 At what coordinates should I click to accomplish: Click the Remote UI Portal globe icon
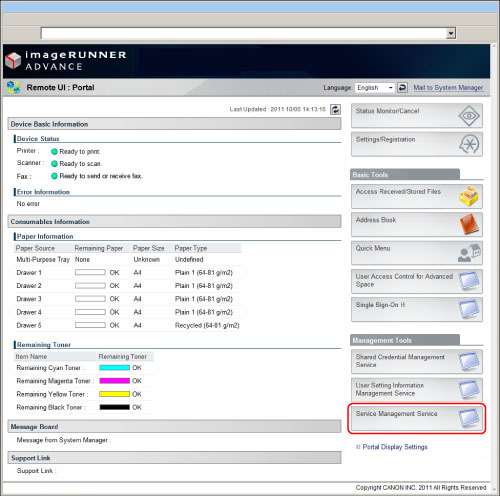click(x=13, y=87)
